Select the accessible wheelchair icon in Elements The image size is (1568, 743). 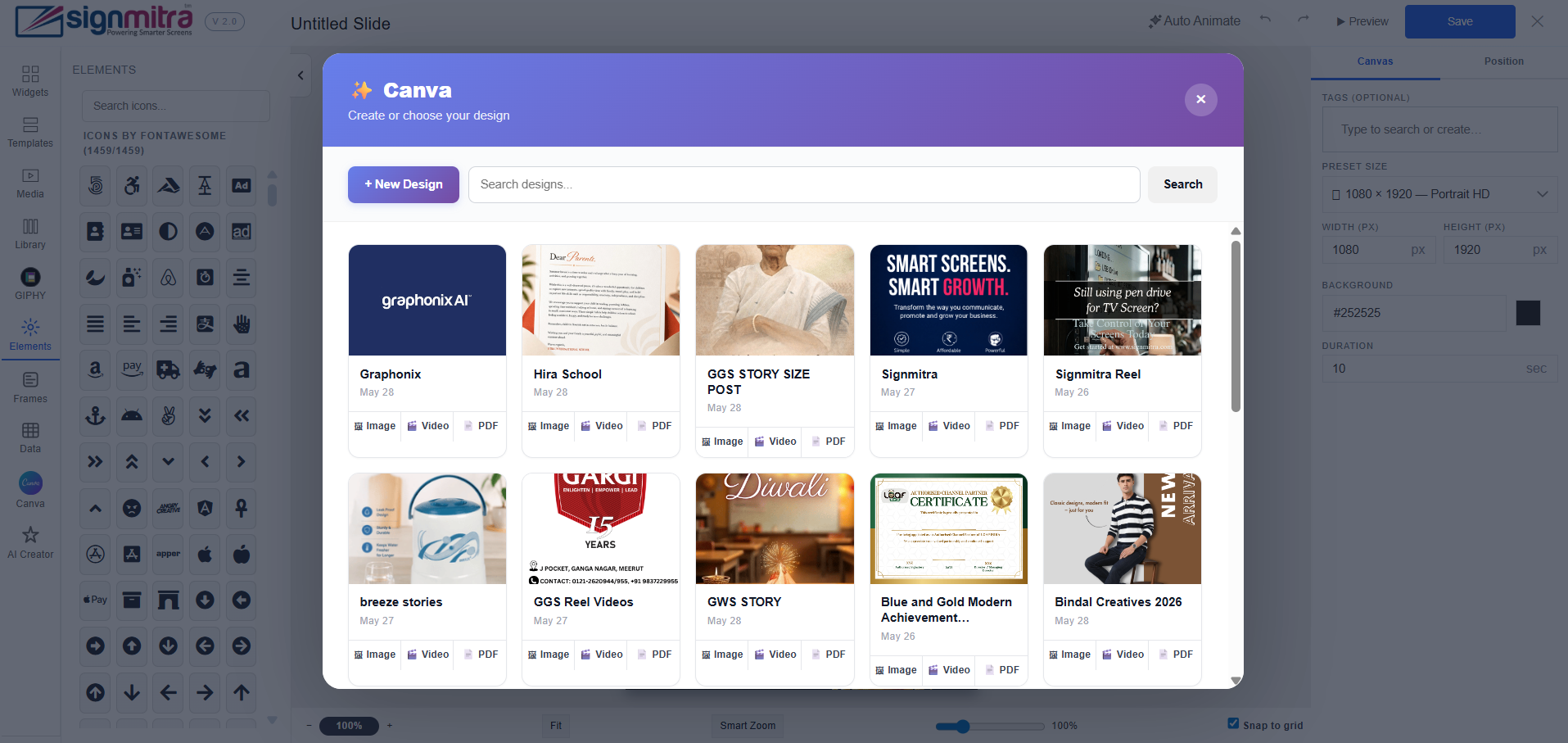click(132, 186)
